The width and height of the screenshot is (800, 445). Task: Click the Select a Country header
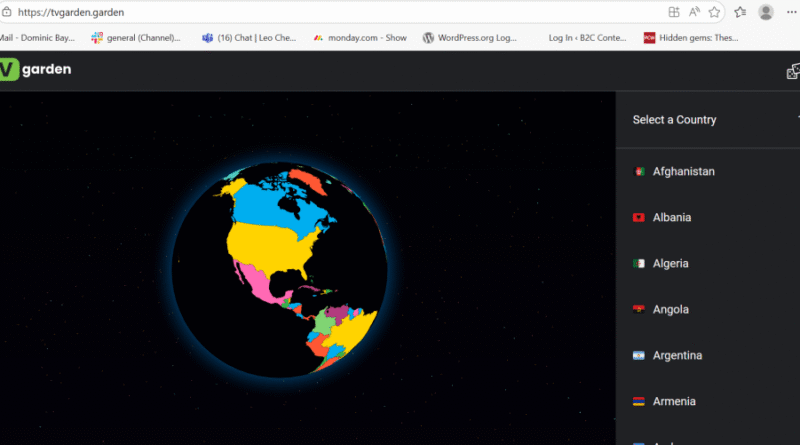(674, 120)
